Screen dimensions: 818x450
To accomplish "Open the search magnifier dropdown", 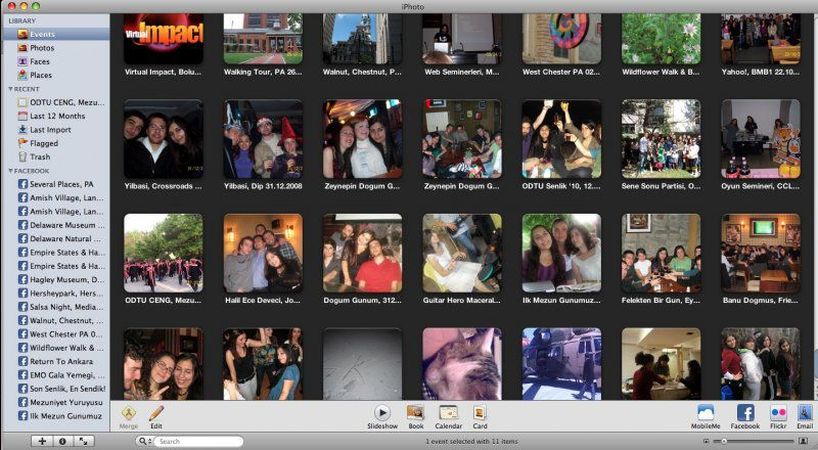I will [x=146, y=441].
